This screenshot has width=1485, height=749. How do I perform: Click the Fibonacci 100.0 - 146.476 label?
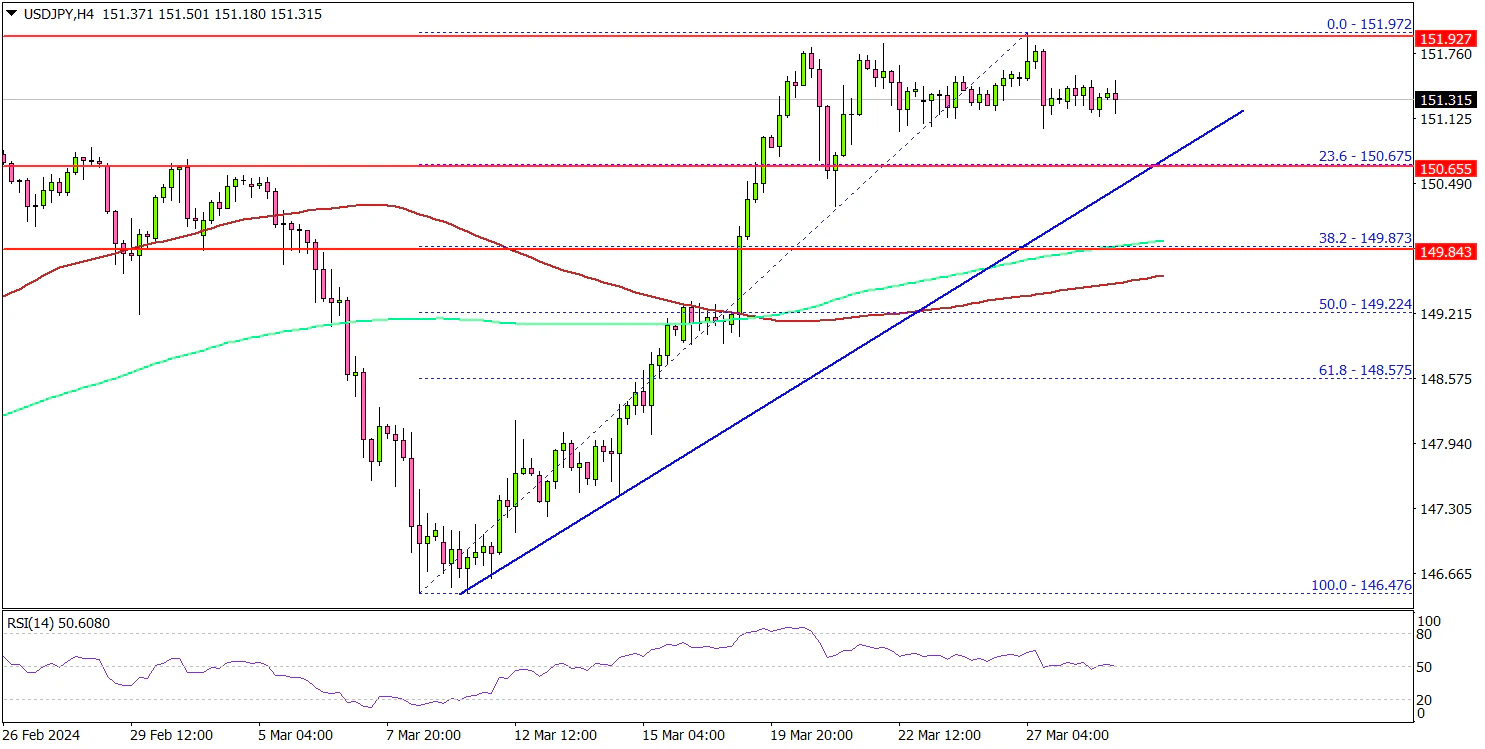[1355, 584]
